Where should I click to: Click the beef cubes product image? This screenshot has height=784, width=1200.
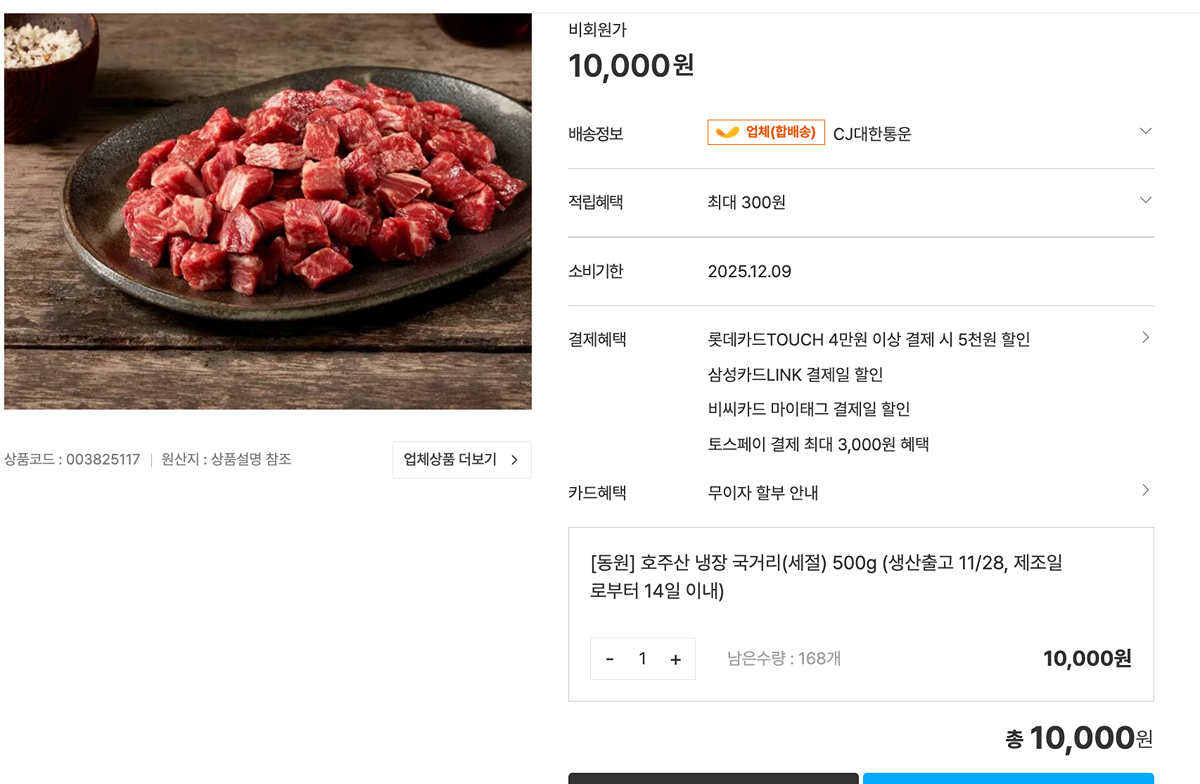pyautogui.click(x=268, y=210)
